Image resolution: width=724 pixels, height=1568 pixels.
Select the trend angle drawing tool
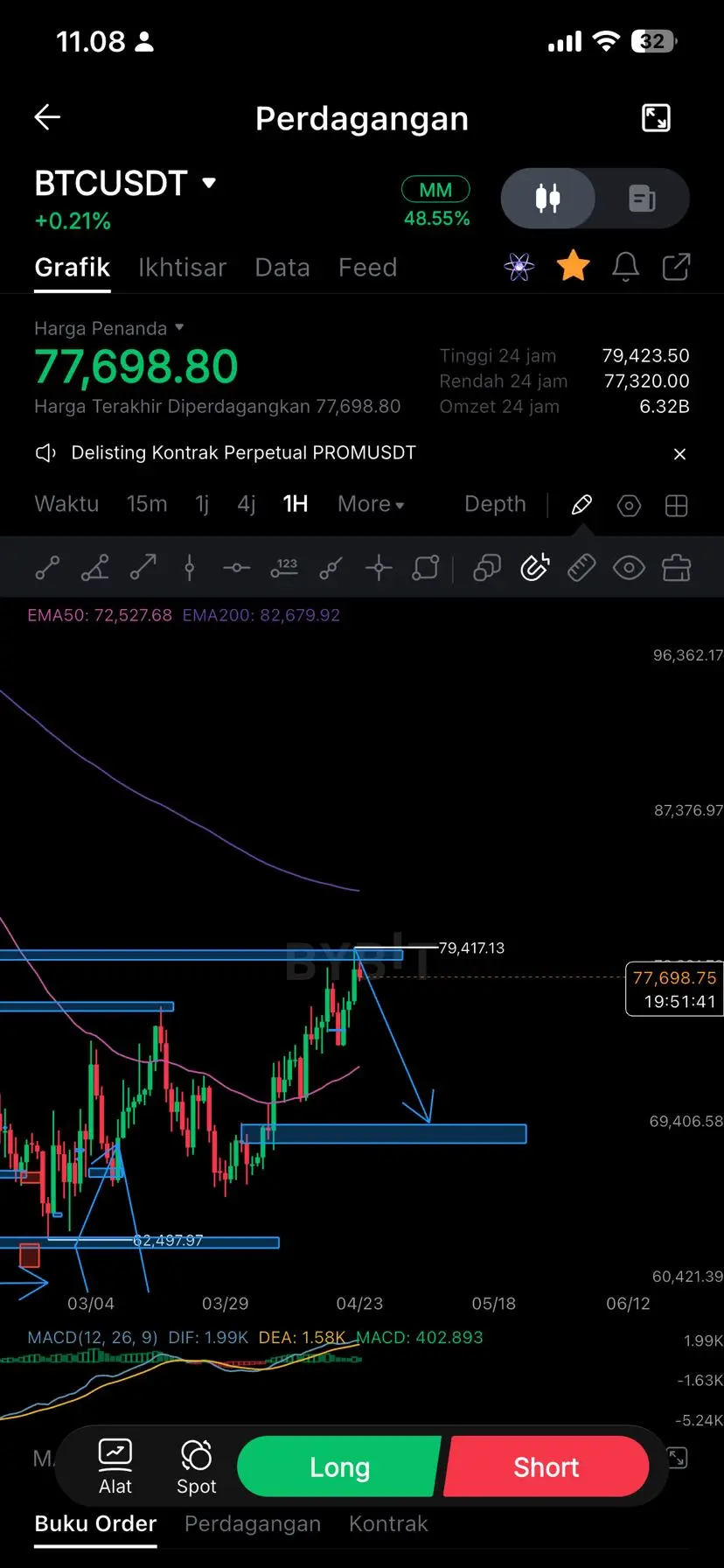94,568
